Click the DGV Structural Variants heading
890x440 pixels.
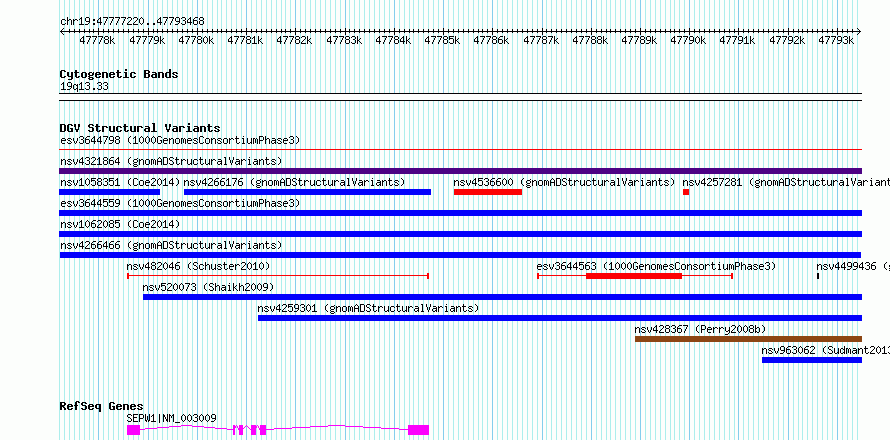point(140,128)
